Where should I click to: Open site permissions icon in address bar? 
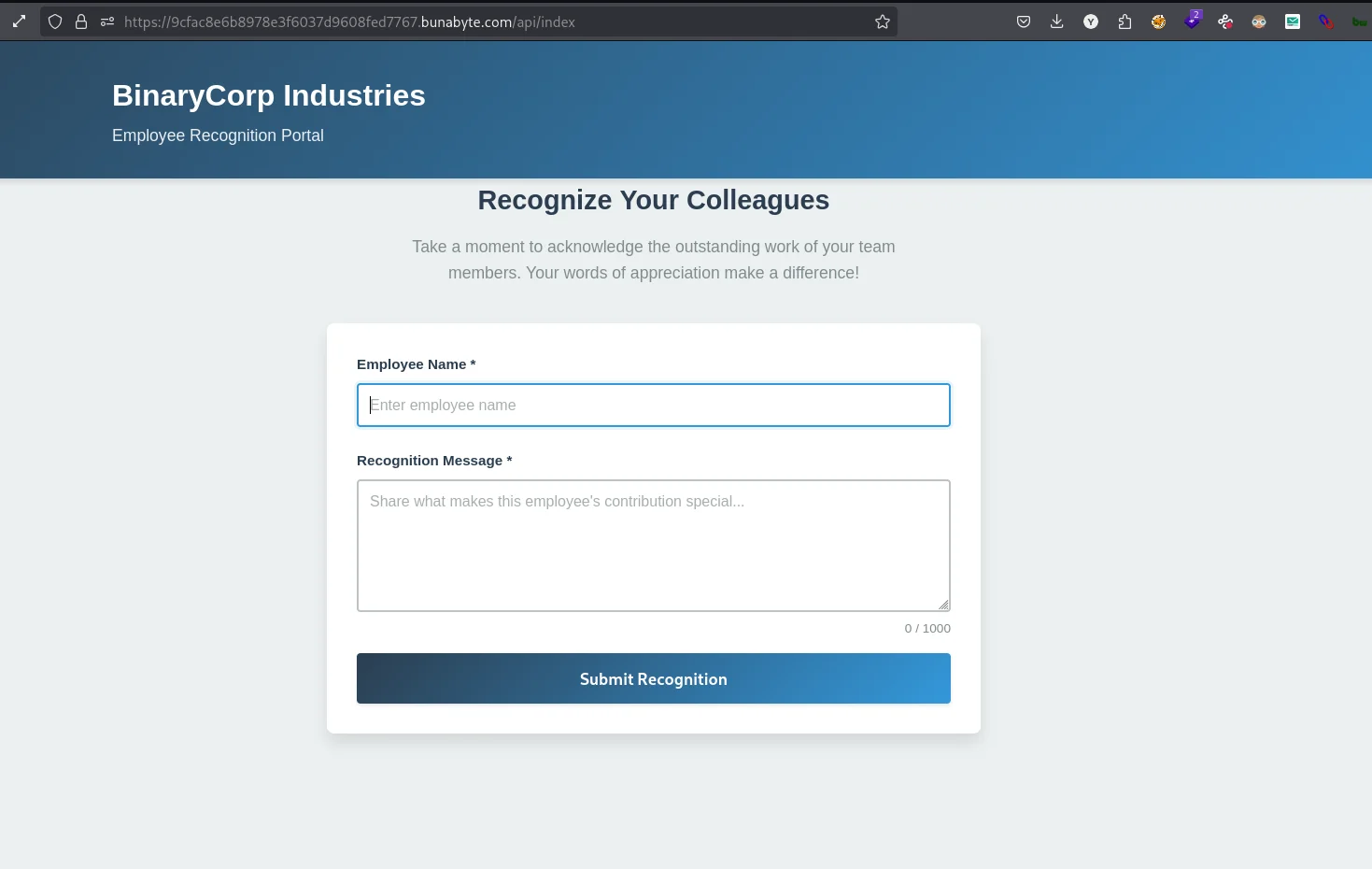pyautogui.click(x=107, y=21)
